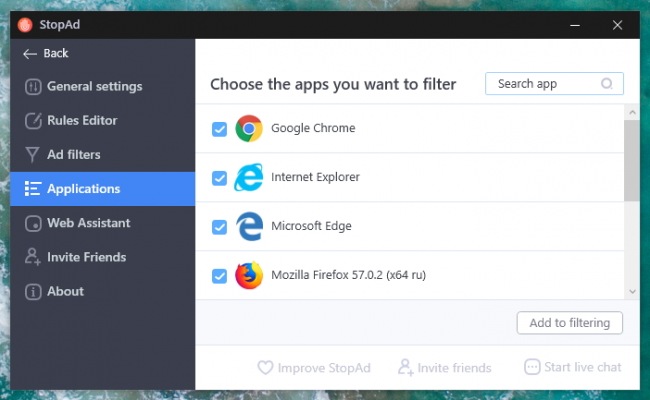The height and width of the screenshot is (400, 650).
Task: Click the Google Chrome app icon
Action: tap(249, 128)
